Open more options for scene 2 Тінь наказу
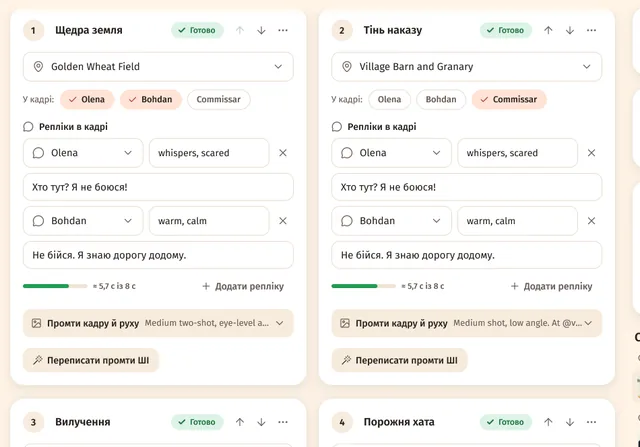Screen dimensions: 640x447 click(591, 30)
